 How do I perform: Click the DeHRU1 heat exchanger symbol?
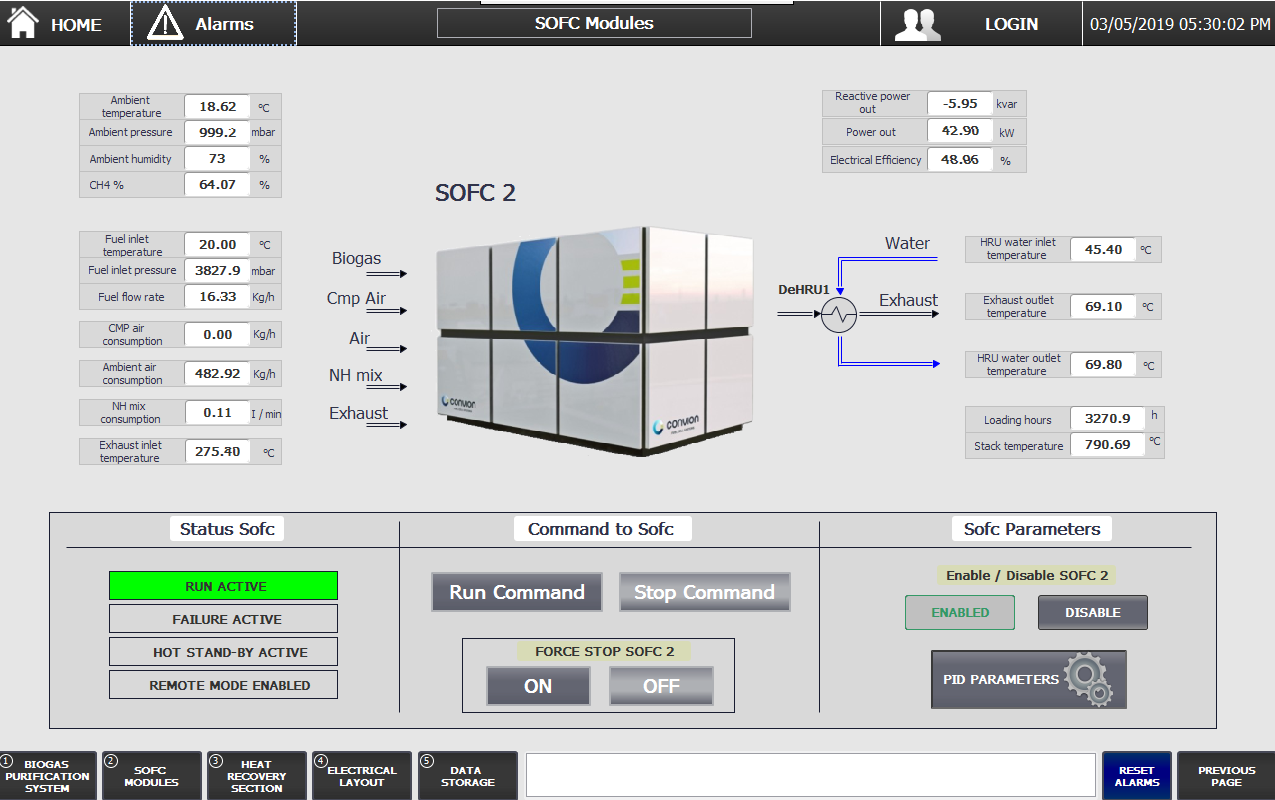click(839, 316)
